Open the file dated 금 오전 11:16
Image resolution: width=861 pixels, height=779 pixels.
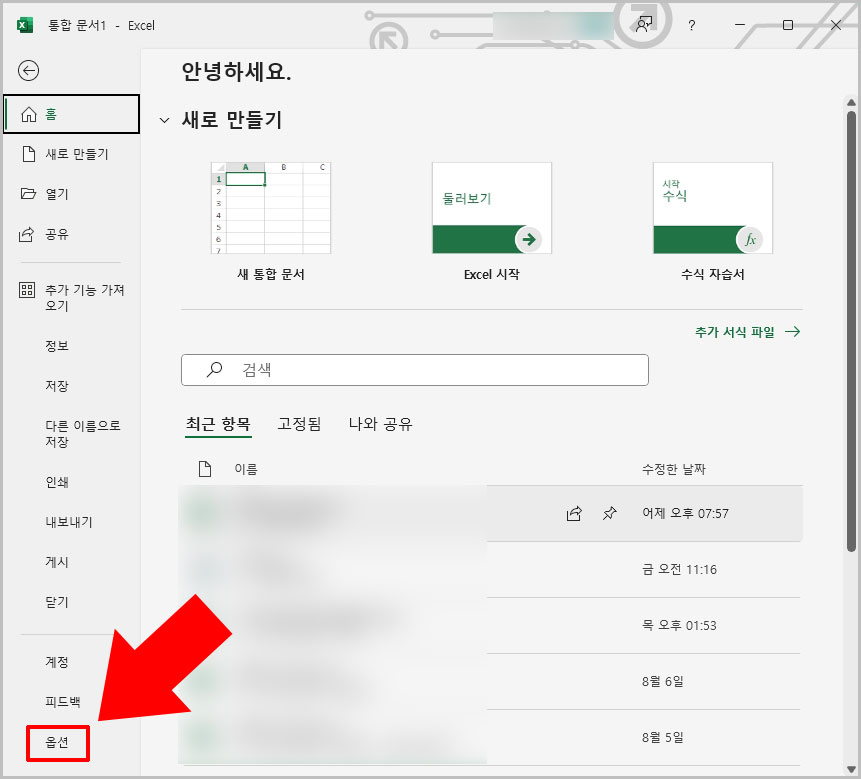click(491, 570)
